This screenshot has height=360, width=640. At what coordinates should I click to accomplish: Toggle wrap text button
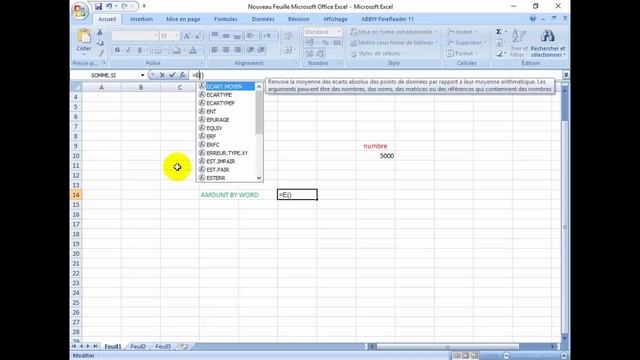click(288, 36)
